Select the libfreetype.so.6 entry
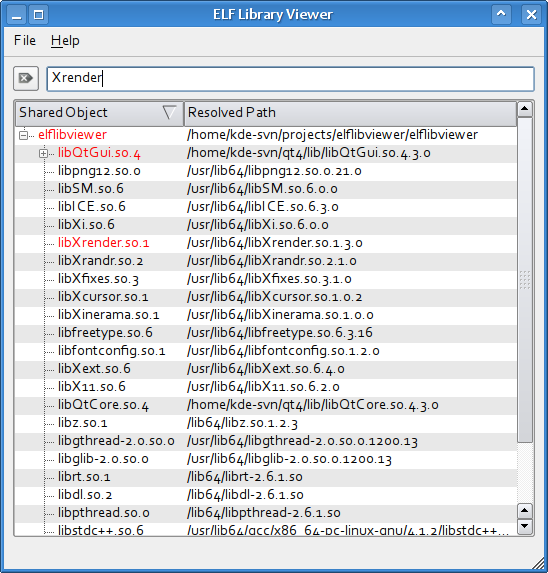This screenshot has width=548, height=573. coord(105,333)
